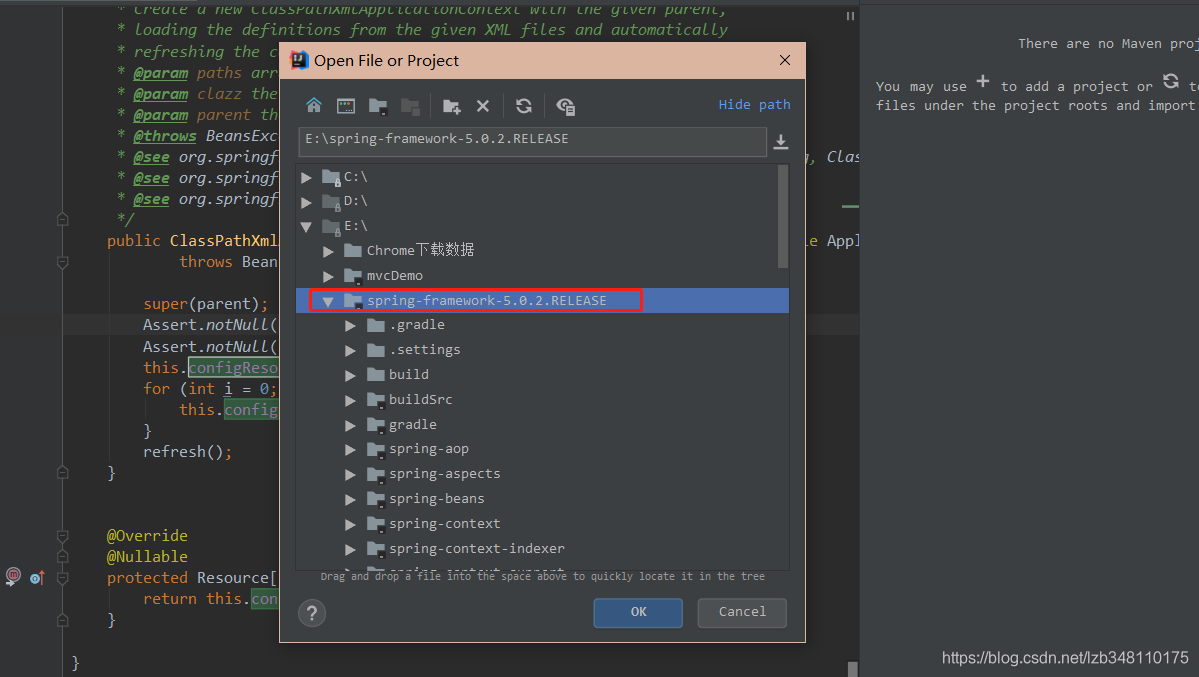The width and height of the screenshot is (1199, 677).
Task: Open the path history download-arrow icon
Action: (x=781, y=142)
